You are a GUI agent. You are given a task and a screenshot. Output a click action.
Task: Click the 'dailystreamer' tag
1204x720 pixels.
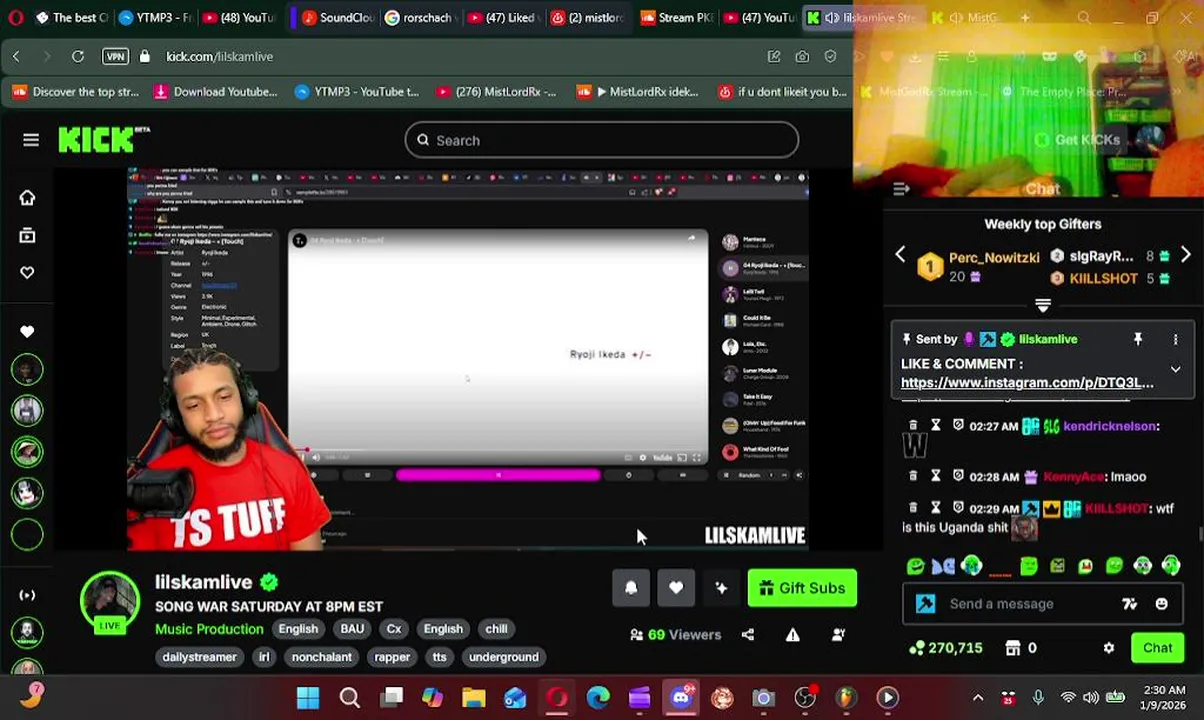[199, 657]
